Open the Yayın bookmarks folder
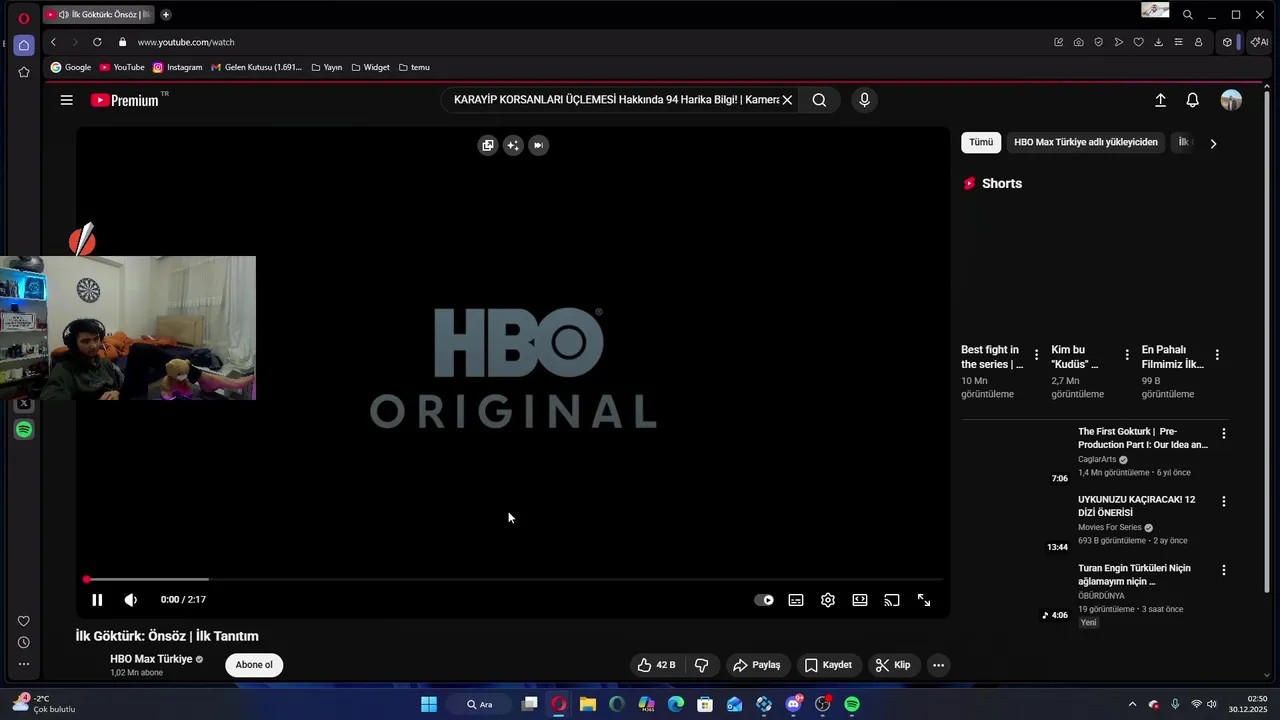Viewport: 1280px width, 720px height. click(327, 67)
